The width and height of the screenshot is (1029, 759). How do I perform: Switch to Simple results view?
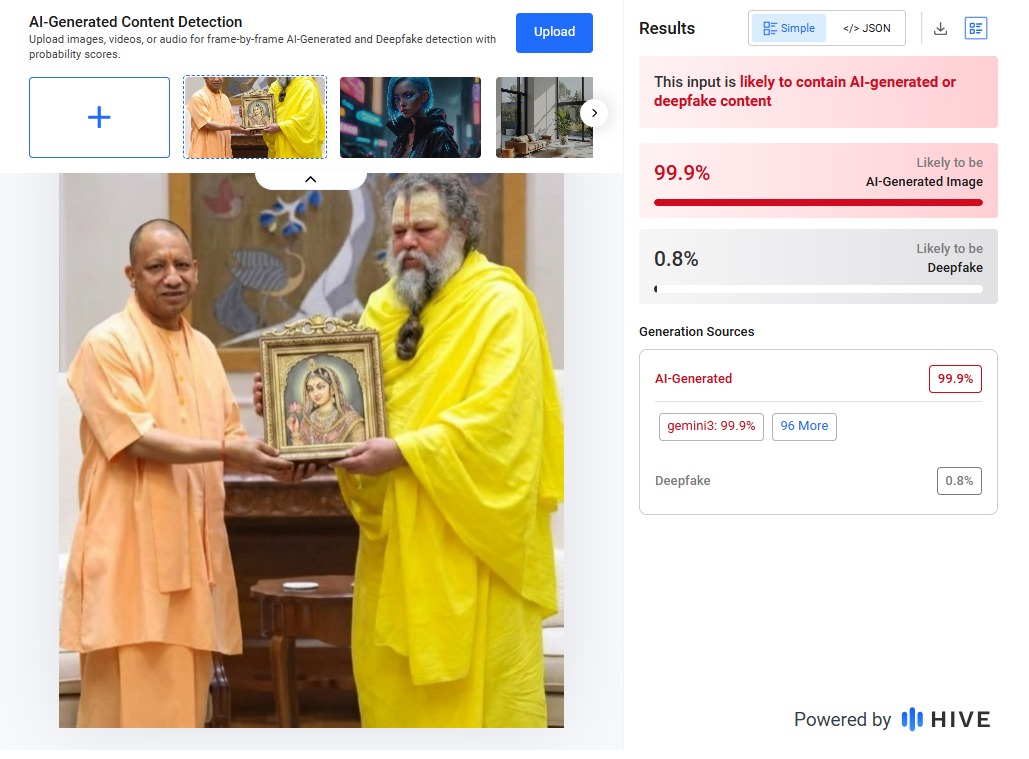tap(788, 29)
